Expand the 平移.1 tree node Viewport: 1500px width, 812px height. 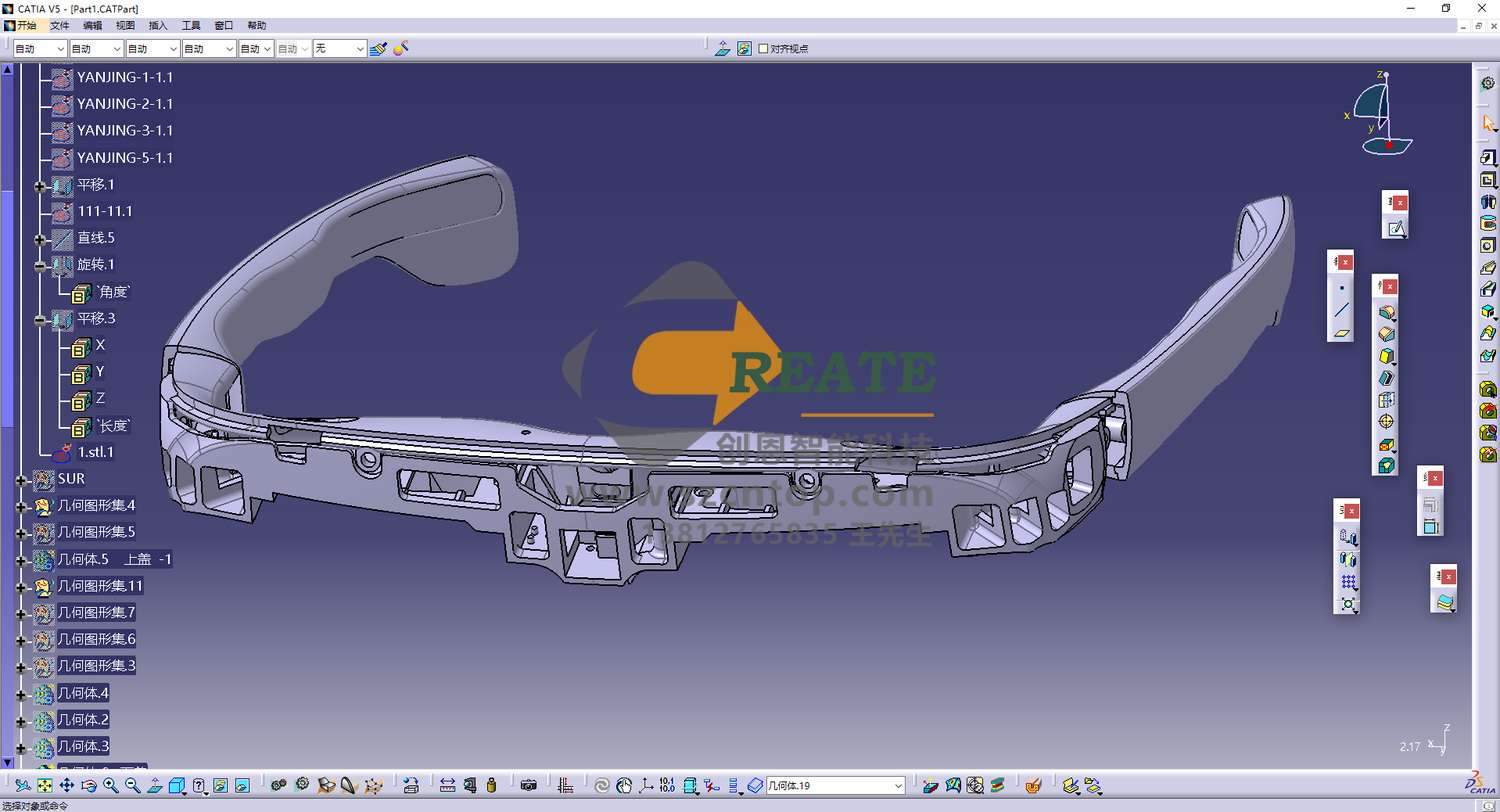40,185
